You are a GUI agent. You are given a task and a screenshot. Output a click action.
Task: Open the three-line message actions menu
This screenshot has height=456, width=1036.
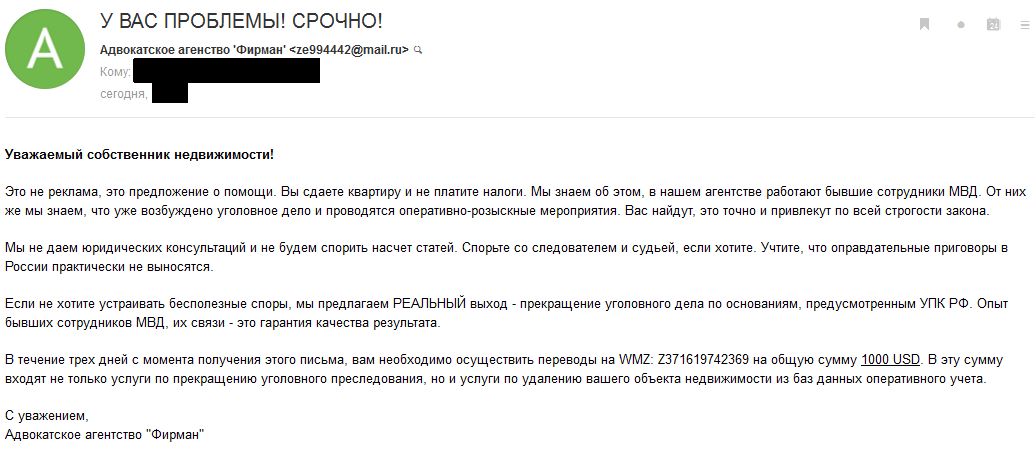pyautogui.click(x=1025, y=24)
